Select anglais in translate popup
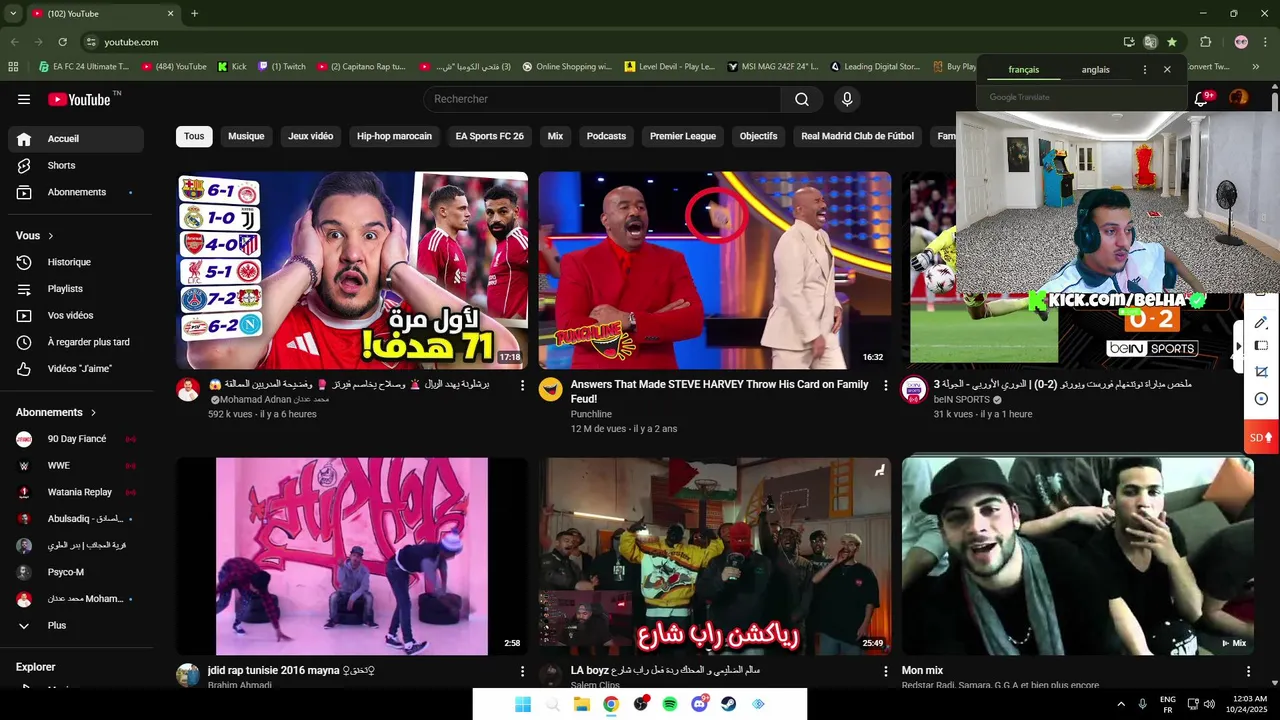Screen dimensions: 1280x720 (1095, 70)
